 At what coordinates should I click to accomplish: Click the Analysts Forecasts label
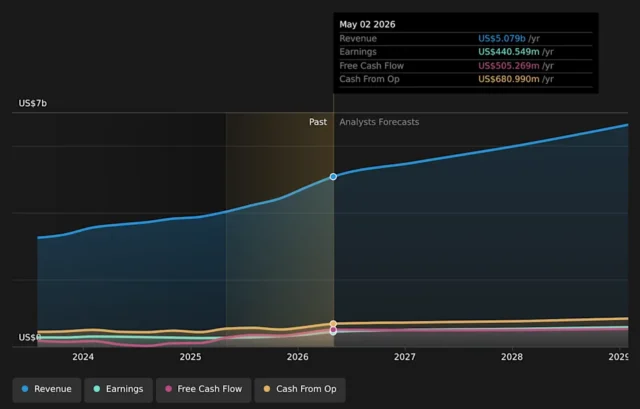pyautogui.click(x=379, y=122)
